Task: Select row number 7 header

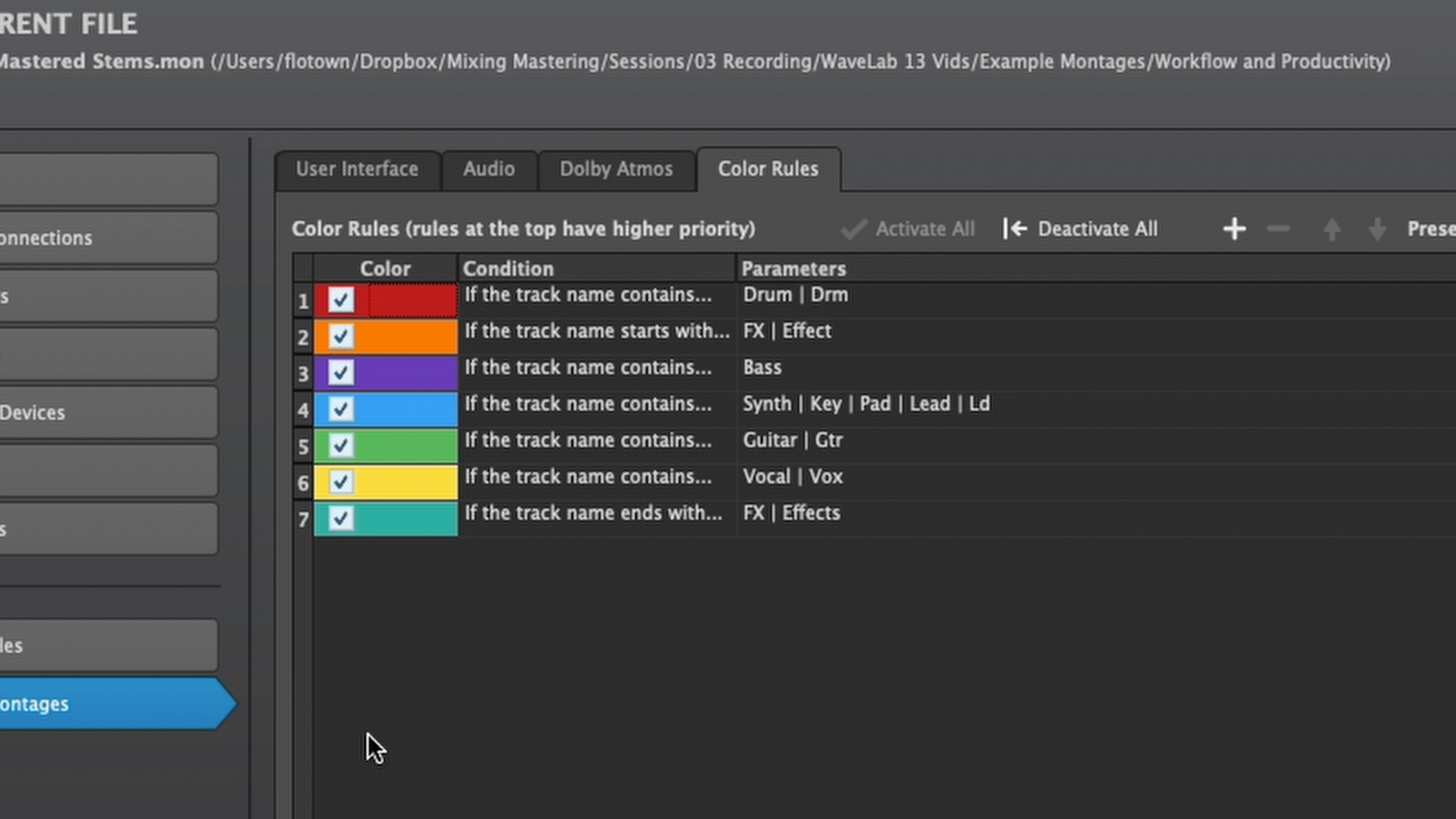Action: 303,519
